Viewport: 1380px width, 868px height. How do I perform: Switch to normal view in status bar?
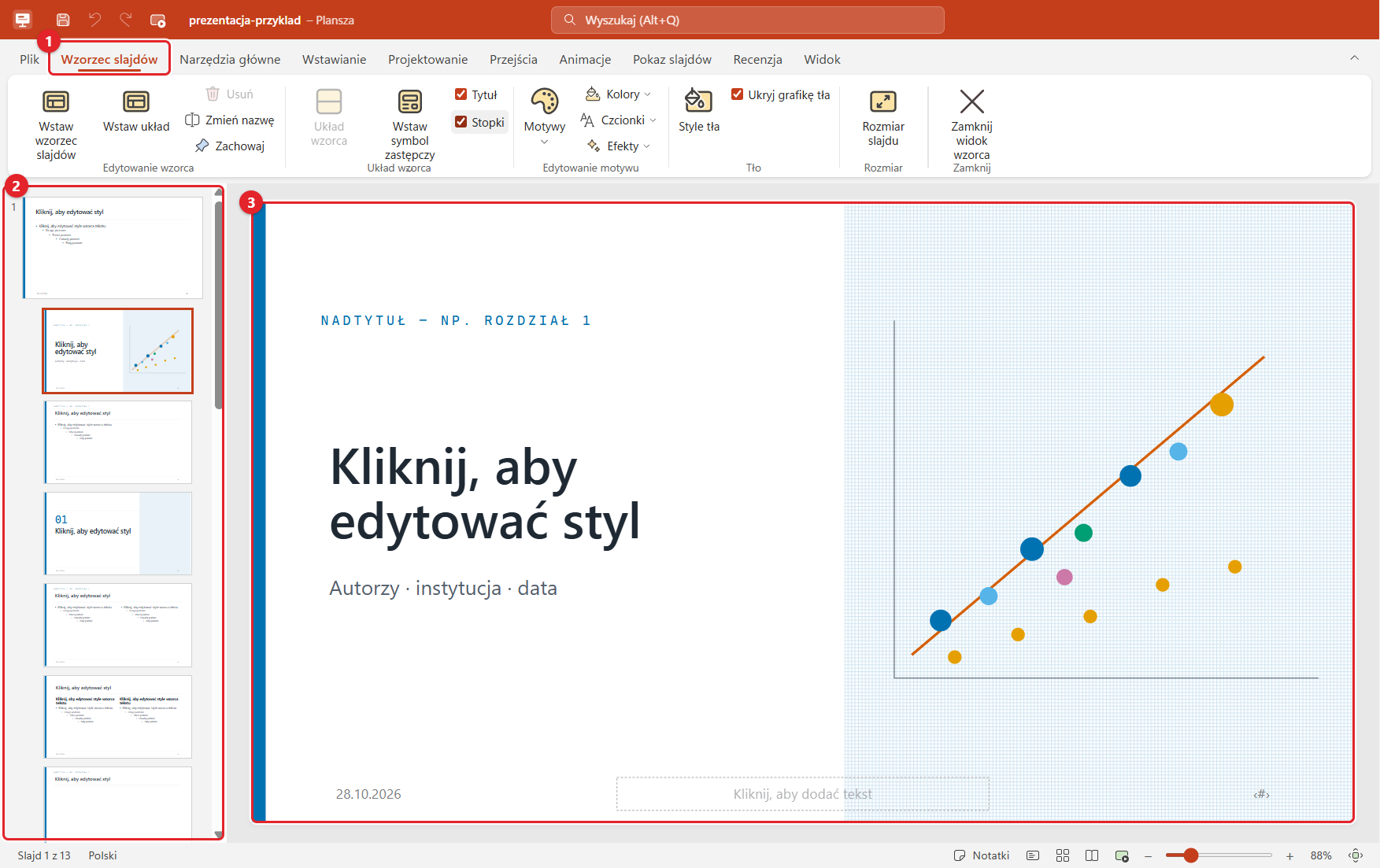(1033, 855)
